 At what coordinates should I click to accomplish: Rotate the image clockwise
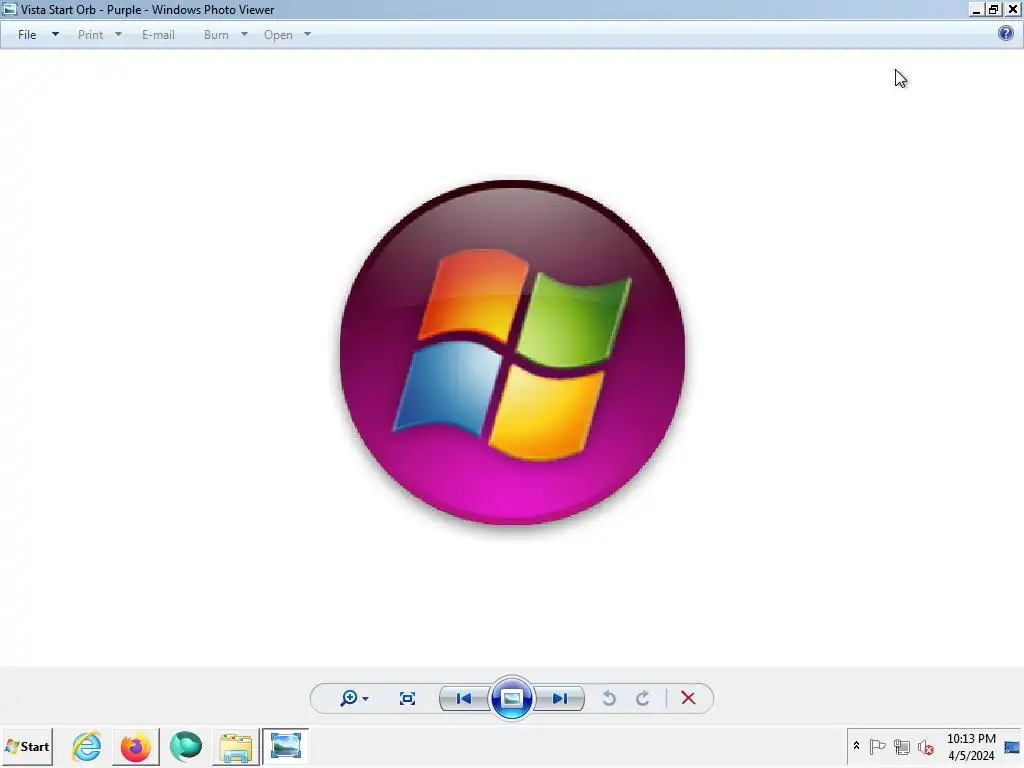coord(643,698)
